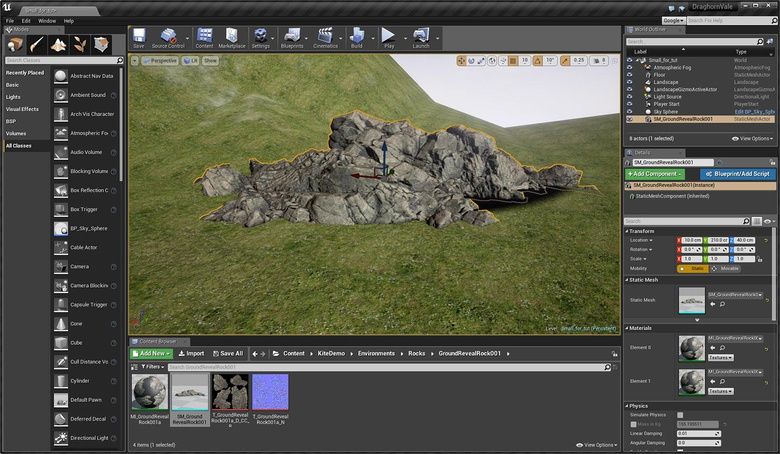Select the Paint mode brush icon
Screen dimensions: 780x454
tap(37, 45)
